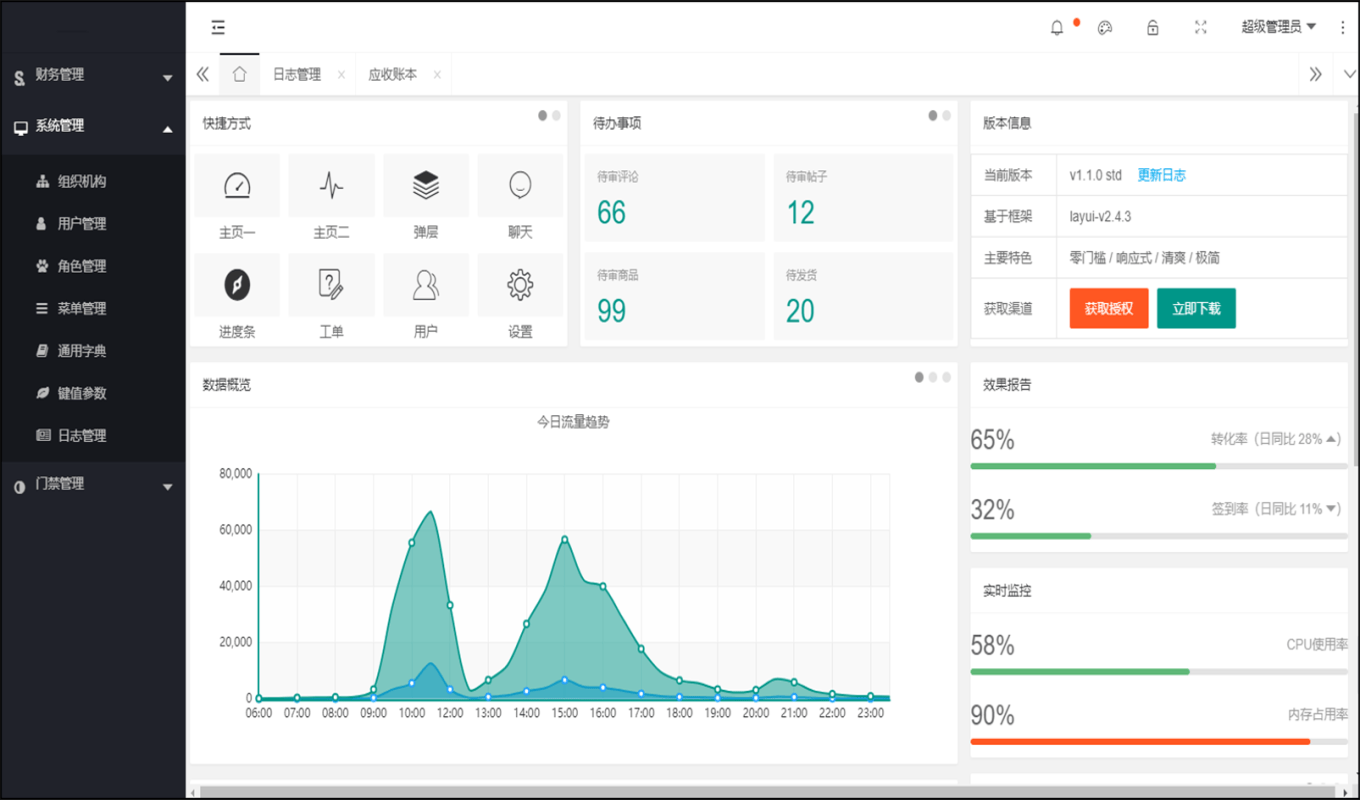Open the notifications bell icon
This screenshot has height=800, width=1360.
tap(1057, 27)
